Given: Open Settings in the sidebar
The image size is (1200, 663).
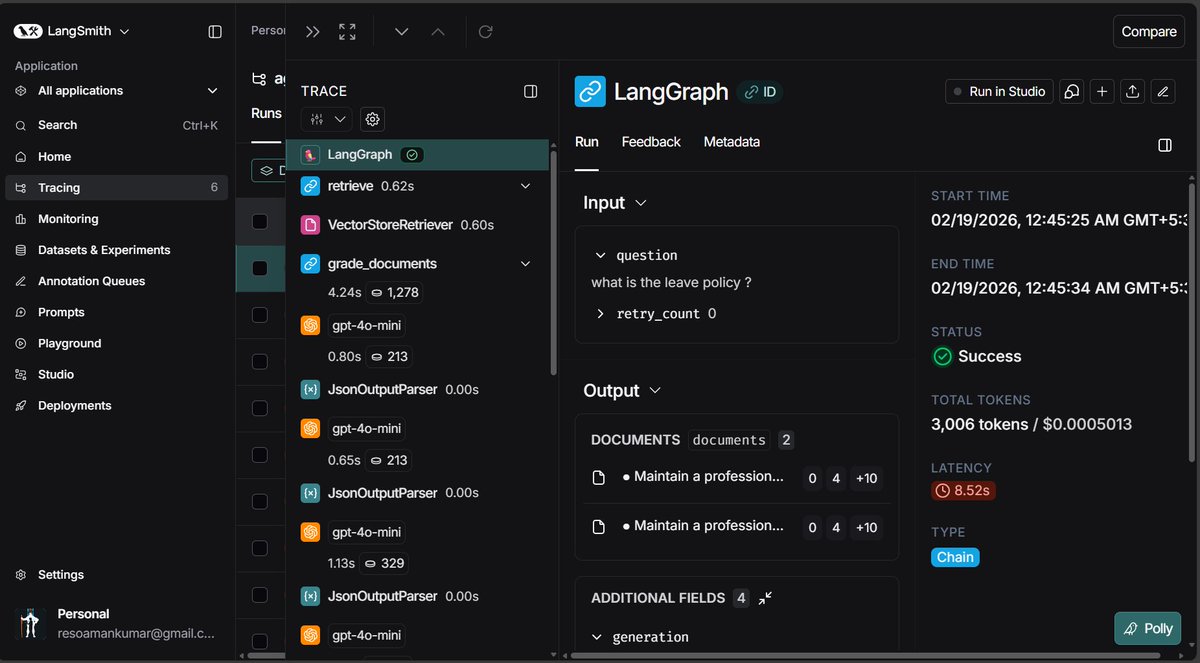Looking at the screenshot, I should point(116,575).
